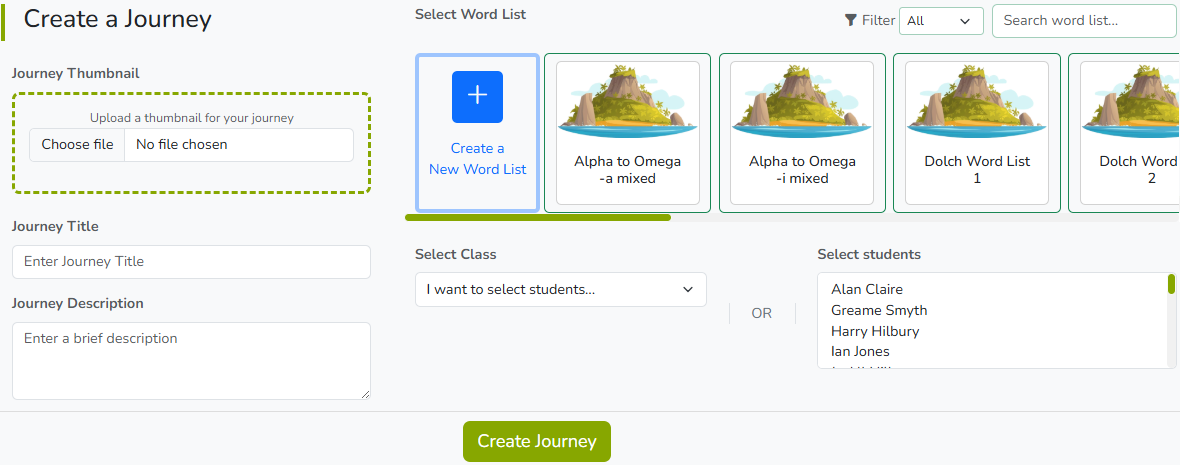This screenshot has height=465, width=1180.
Task: Choose the Dolch Word List 1 card
Action: (x=976, y=133)
